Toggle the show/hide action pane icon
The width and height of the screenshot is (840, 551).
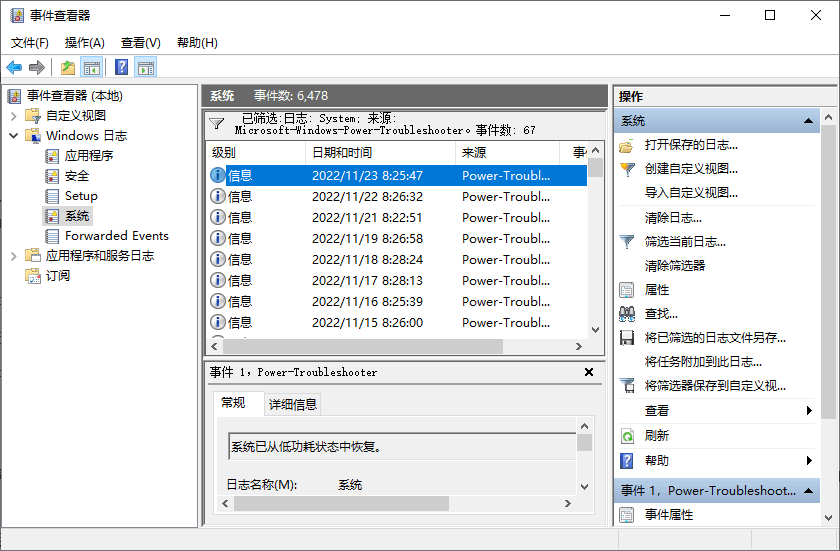point(145,67)
